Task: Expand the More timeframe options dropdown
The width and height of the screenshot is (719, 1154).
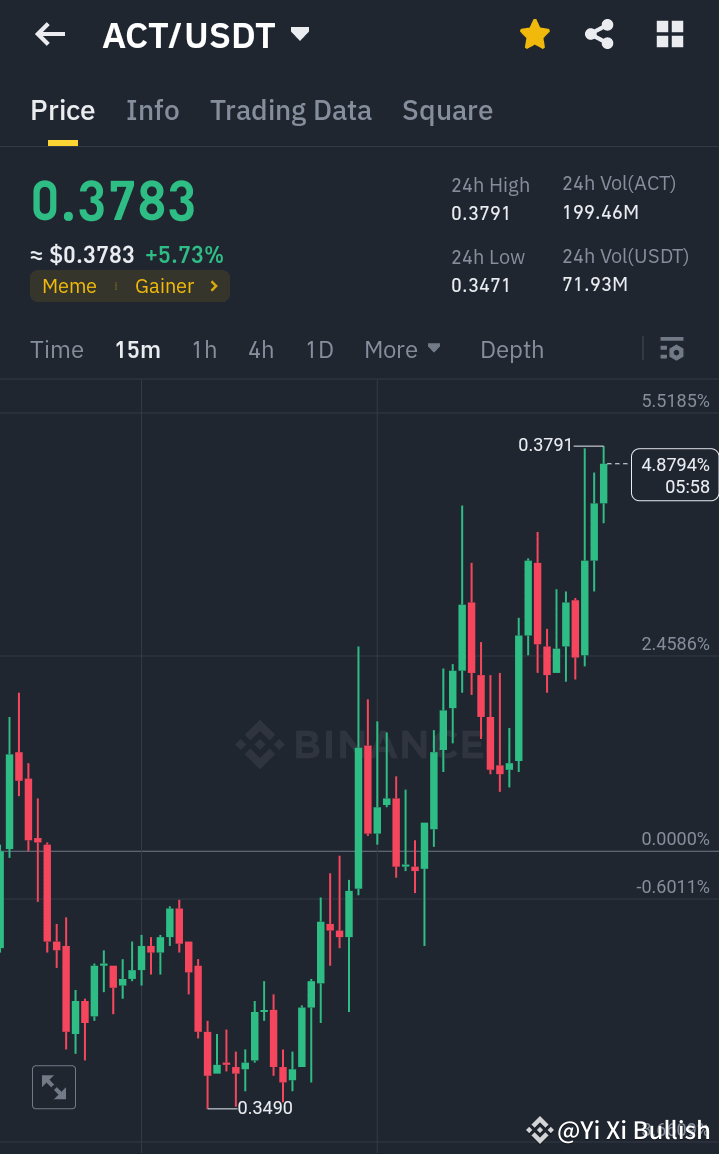Action: coord(402,349)
